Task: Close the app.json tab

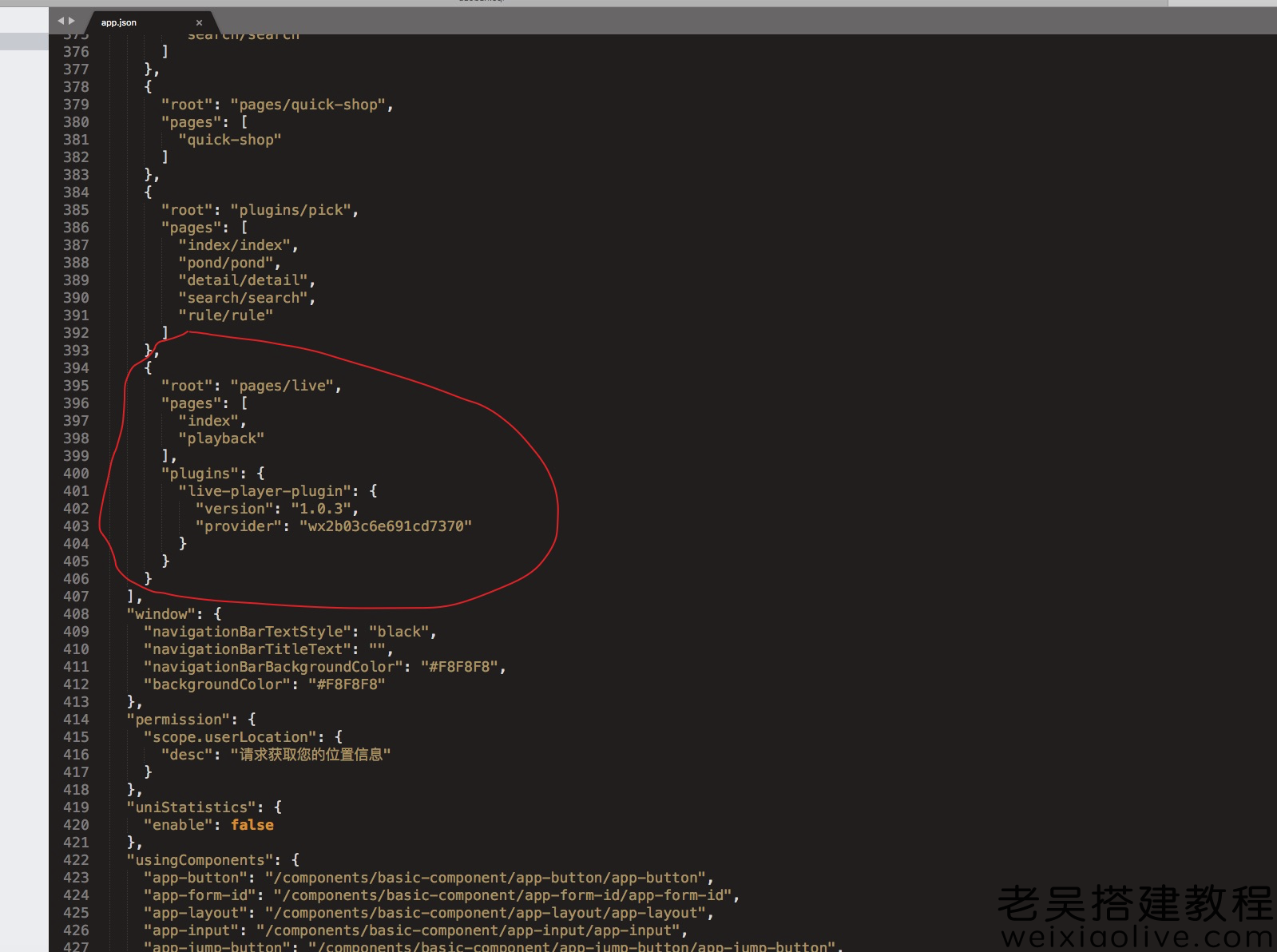Action: pos(199,22)
